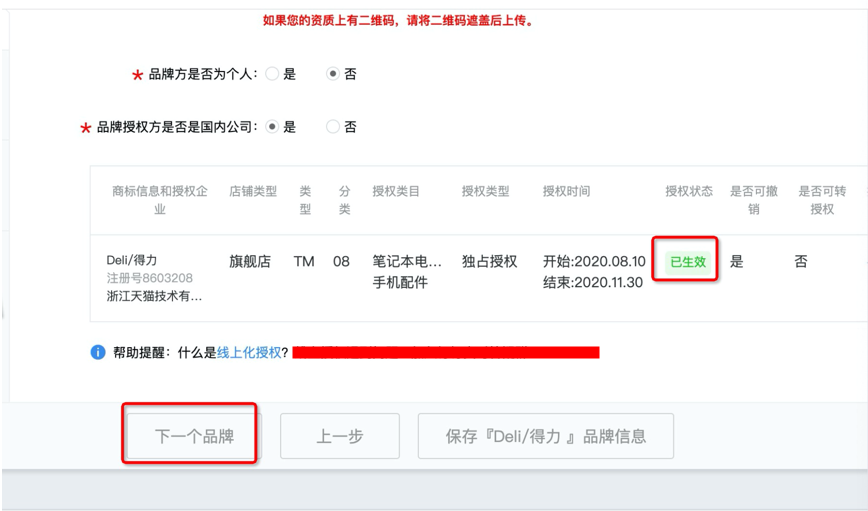
Task: Click the 独占授权 cell in the table row
Action: 489,261
